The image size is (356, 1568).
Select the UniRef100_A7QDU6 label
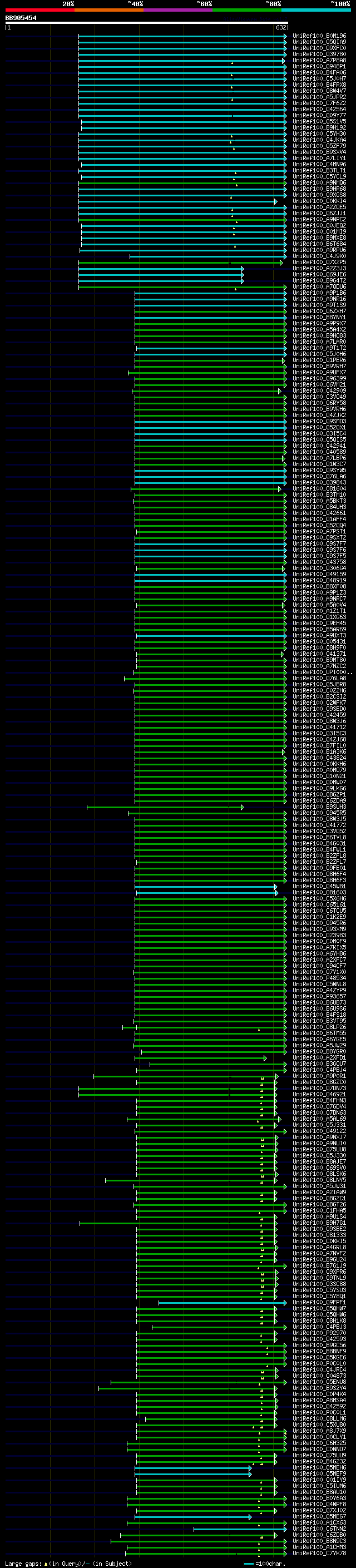coord(319,286)
